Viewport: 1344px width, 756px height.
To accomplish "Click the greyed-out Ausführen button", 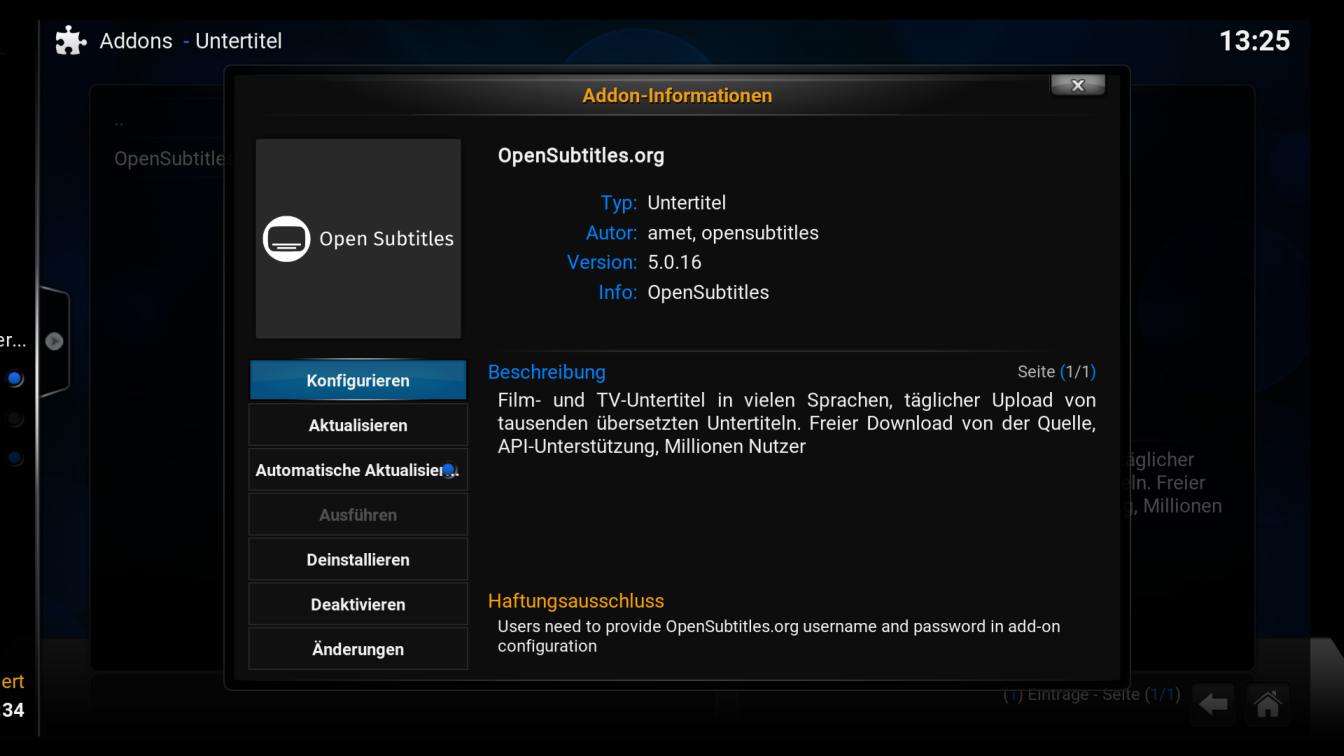I will pos(358,515).
